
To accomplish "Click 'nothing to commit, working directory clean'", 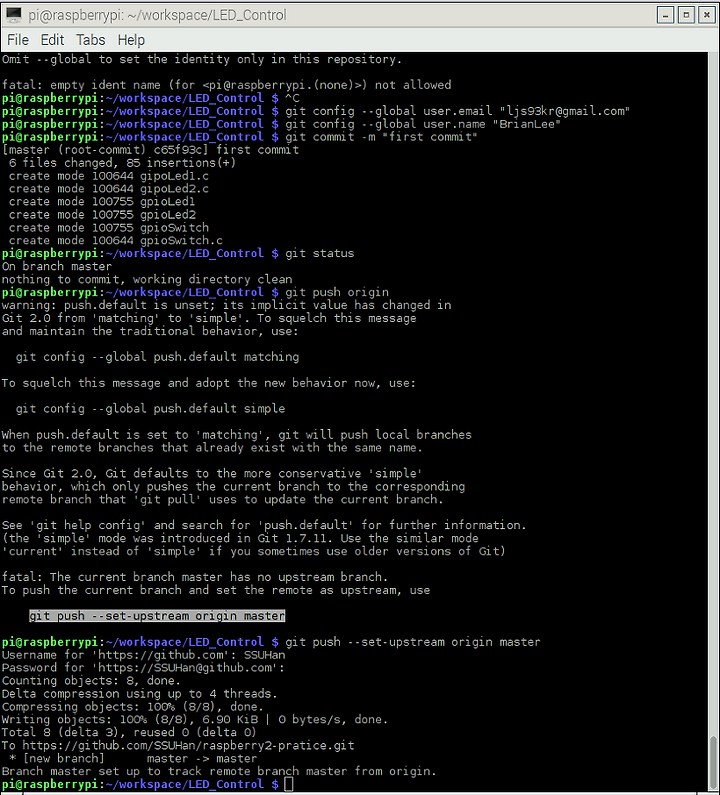I will pos(147,279).
